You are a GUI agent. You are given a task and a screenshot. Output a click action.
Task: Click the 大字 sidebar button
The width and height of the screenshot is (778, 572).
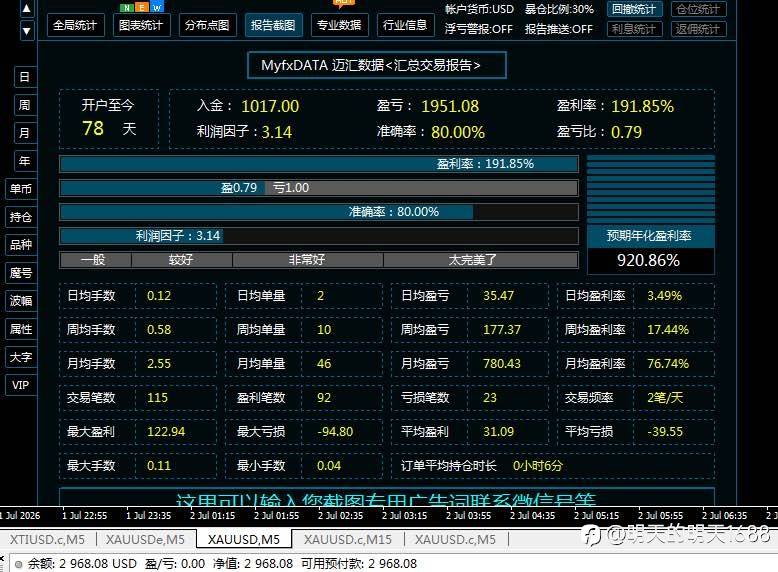[x=21, y=357]
